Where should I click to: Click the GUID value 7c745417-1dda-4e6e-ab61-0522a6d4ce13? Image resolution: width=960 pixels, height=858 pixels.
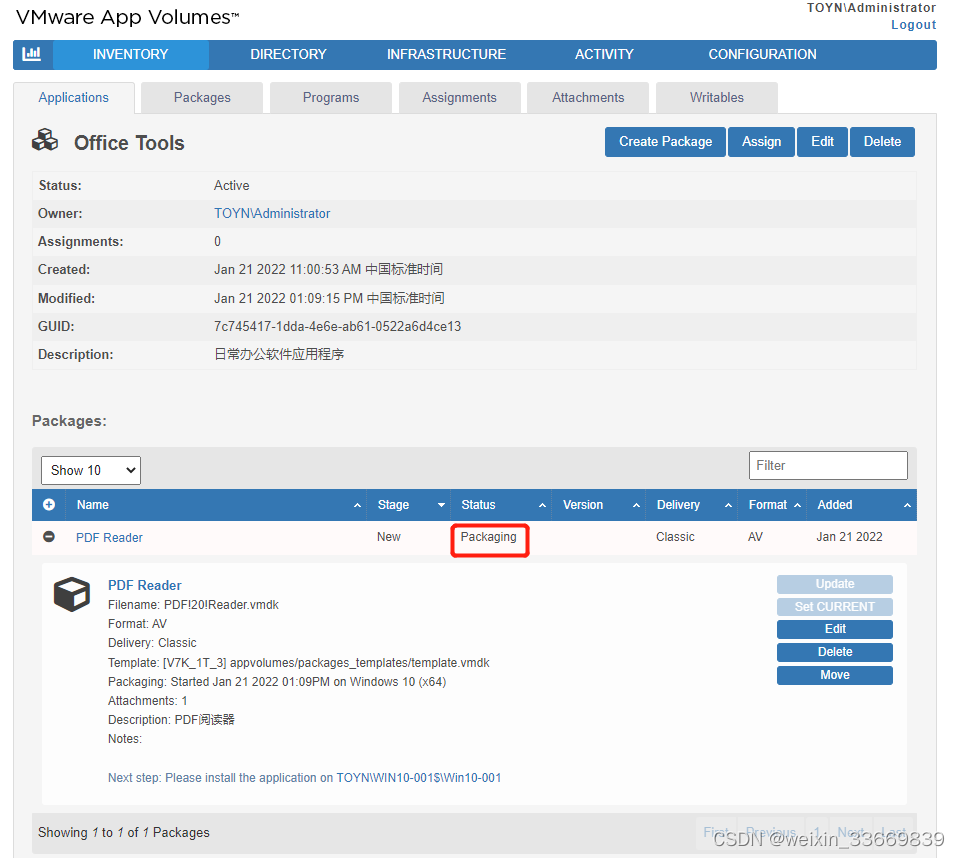[337, 326]
